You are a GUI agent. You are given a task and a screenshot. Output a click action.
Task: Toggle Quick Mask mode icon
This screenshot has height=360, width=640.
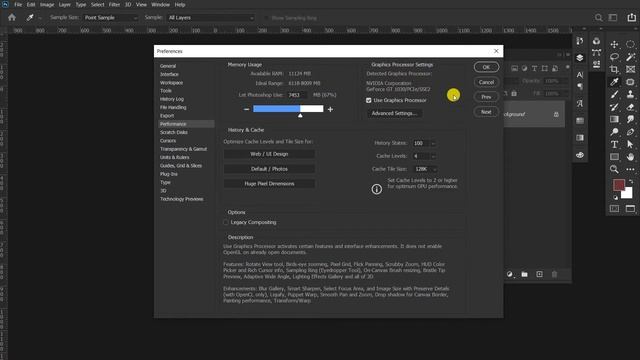pos(614,209)
